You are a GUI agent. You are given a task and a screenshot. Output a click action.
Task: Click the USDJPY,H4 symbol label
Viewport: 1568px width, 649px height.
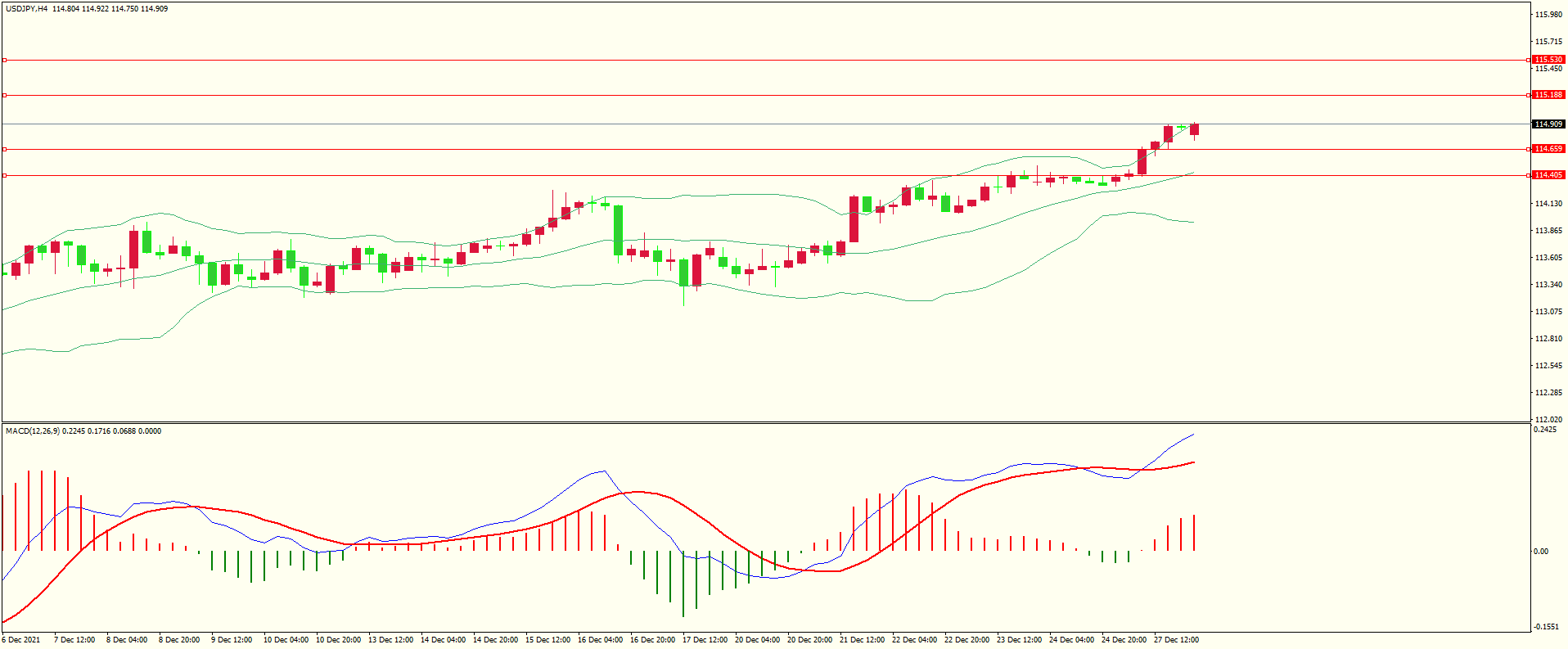click(27, 9)
